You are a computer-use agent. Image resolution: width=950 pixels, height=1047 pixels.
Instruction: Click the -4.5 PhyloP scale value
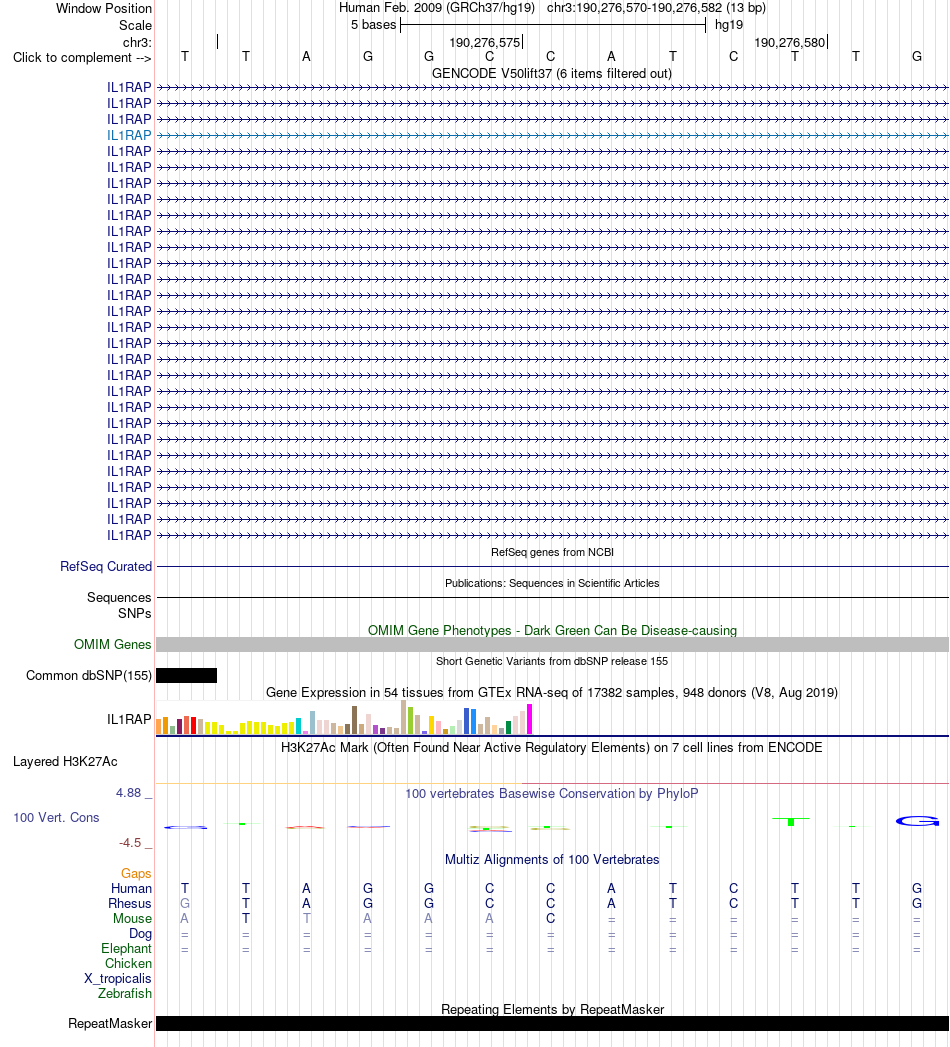click(130, 843)
